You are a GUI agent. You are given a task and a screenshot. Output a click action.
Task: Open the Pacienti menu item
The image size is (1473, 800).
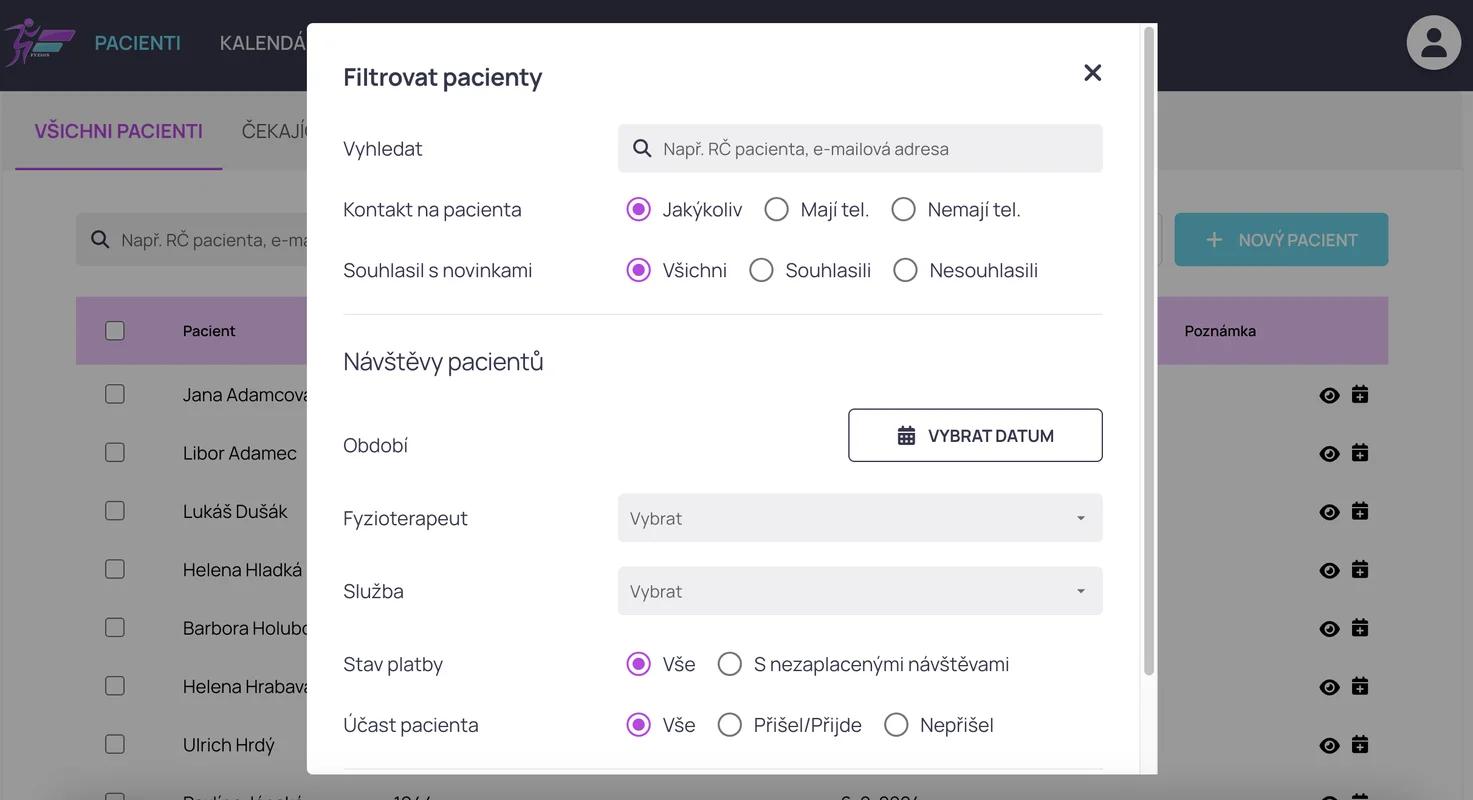coord(138,43)
